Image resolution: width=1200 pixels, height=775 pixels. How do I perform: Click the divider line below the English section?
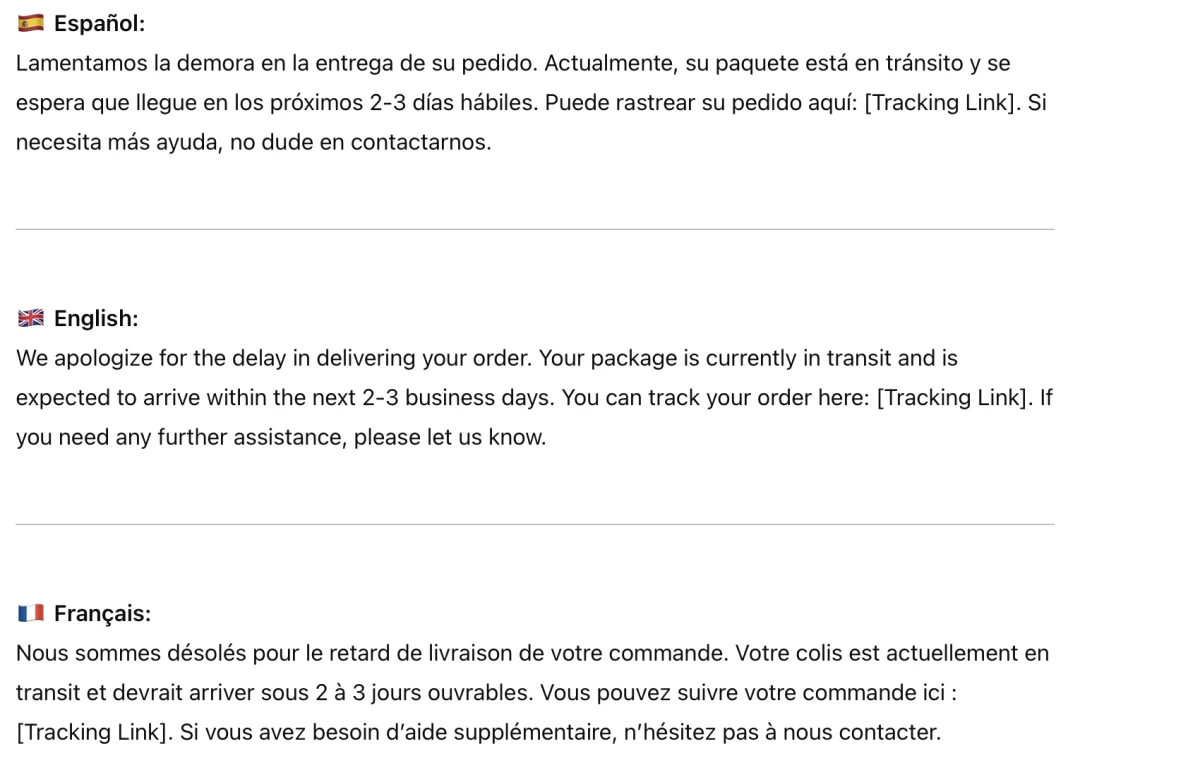pyautogui.click(x=535, y=524)
